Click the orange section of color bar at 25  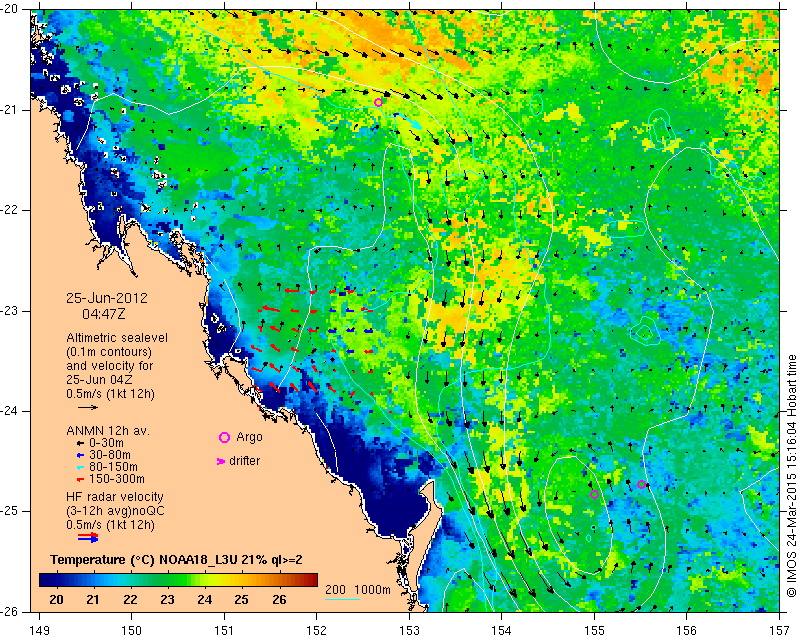coord(241,580)
